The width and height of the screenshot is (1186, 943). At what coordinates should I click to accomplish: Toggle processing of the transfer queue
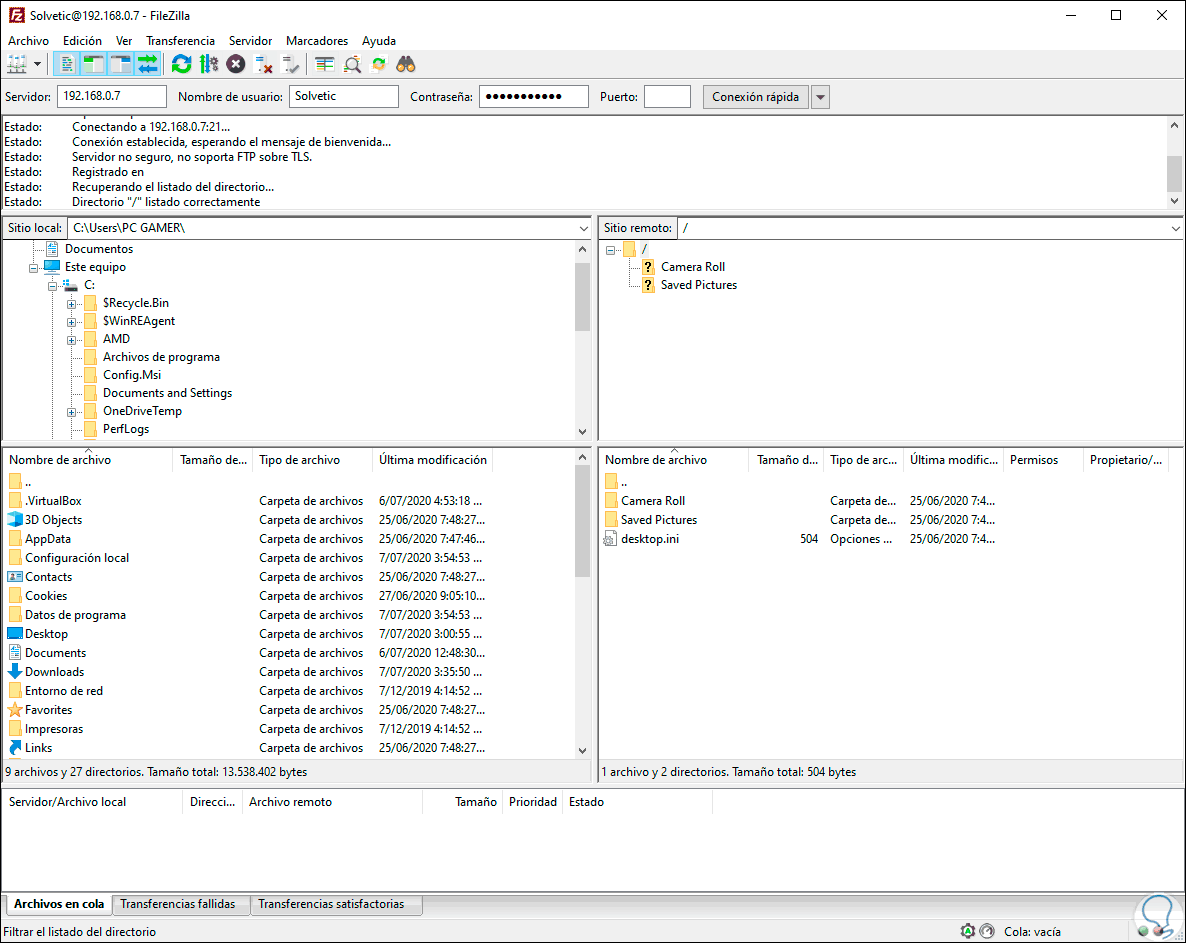pyautogui.click(x=209, y=64)
